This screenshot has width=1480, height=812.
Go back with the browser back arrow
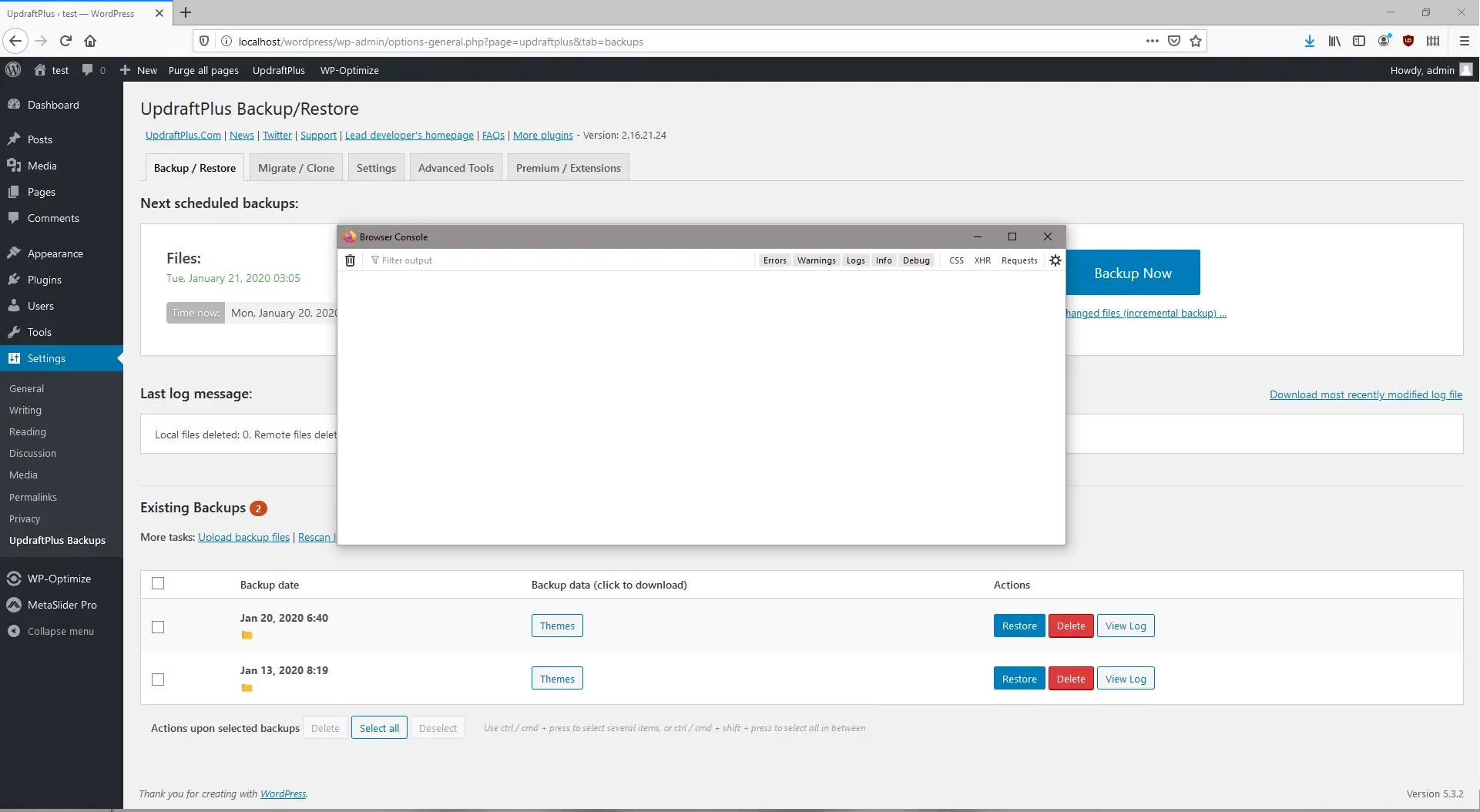point(15,41)
